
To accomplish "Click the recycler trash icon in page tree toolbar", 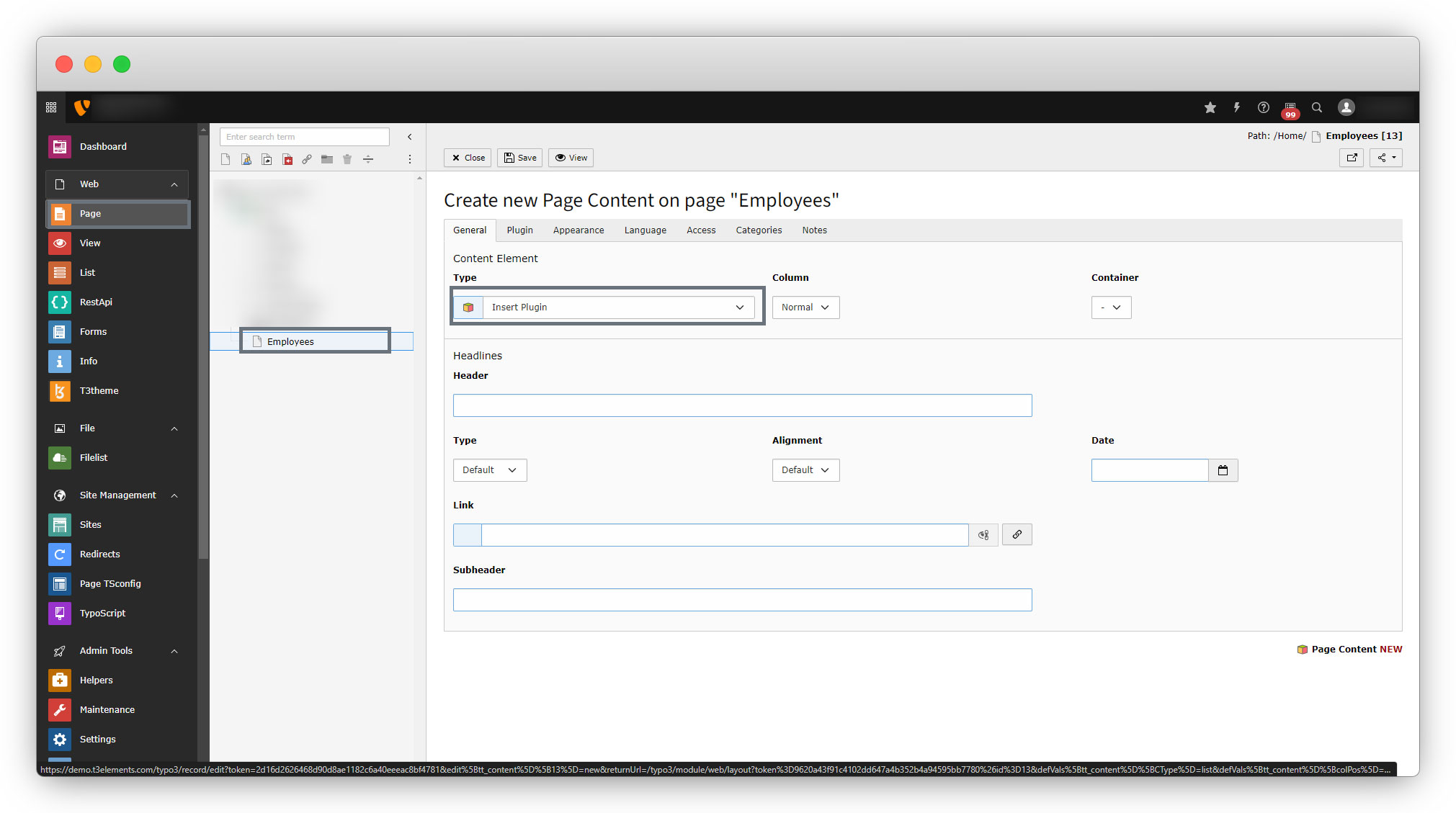I will click(347, 159).
